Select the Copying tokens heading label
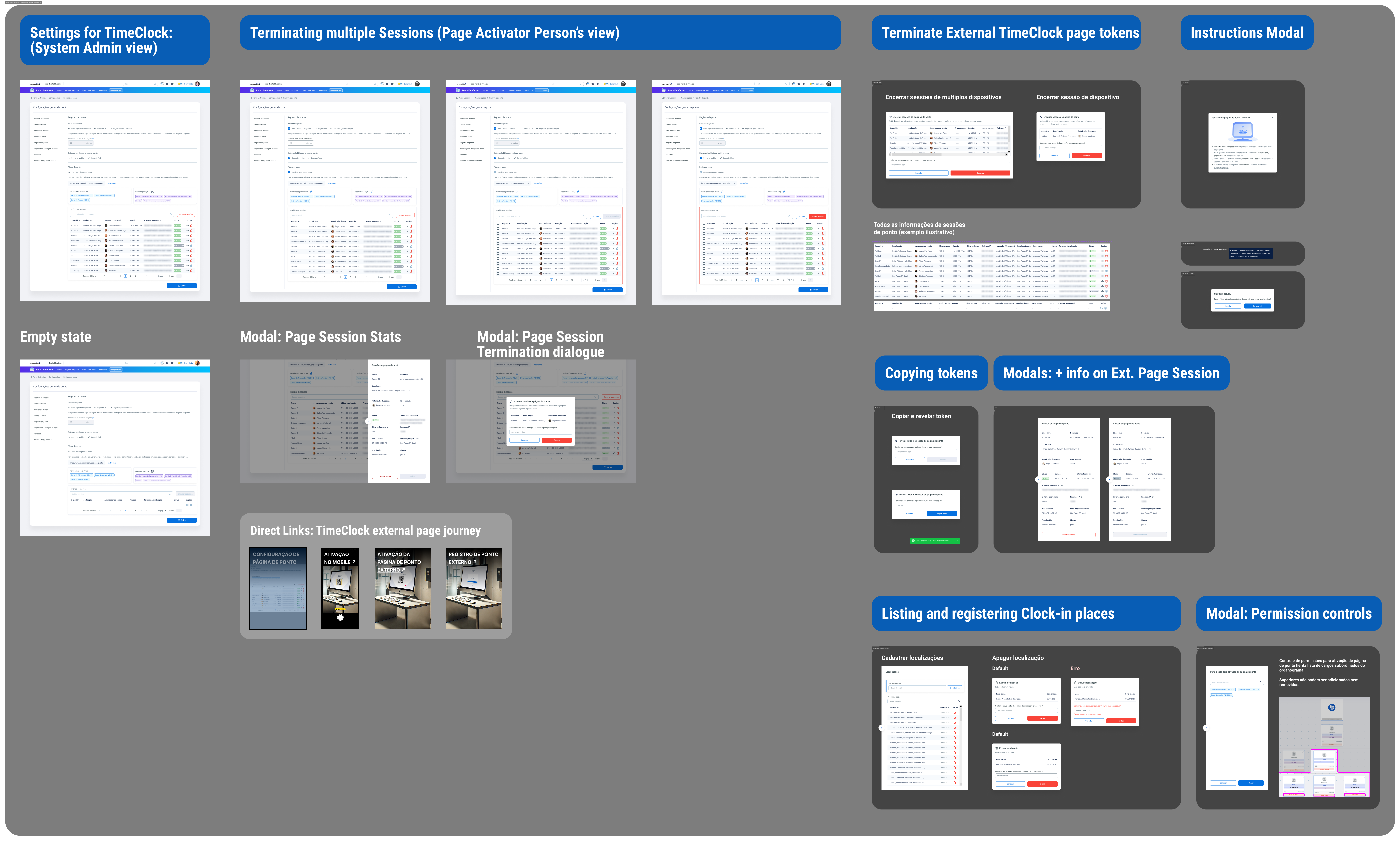Viewport: 1400px width, 841px height. point(931,373)
